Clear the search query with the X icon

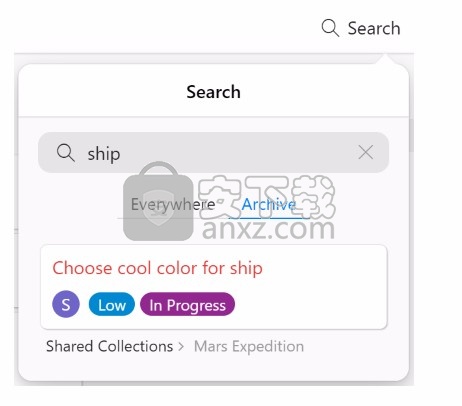366,153
